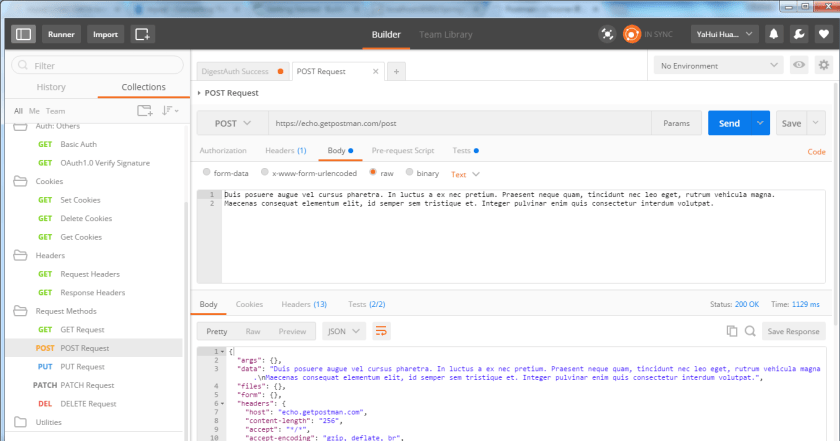Click the environment quick look eye icon
The height and width of the screenshot is (441, 840).
(x=799, y=65)
